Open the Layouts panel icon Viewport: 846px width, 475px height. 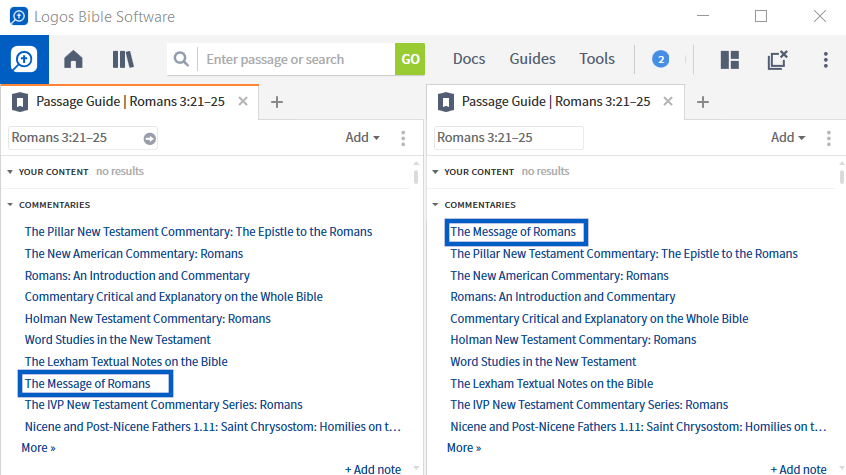point(729,60)
